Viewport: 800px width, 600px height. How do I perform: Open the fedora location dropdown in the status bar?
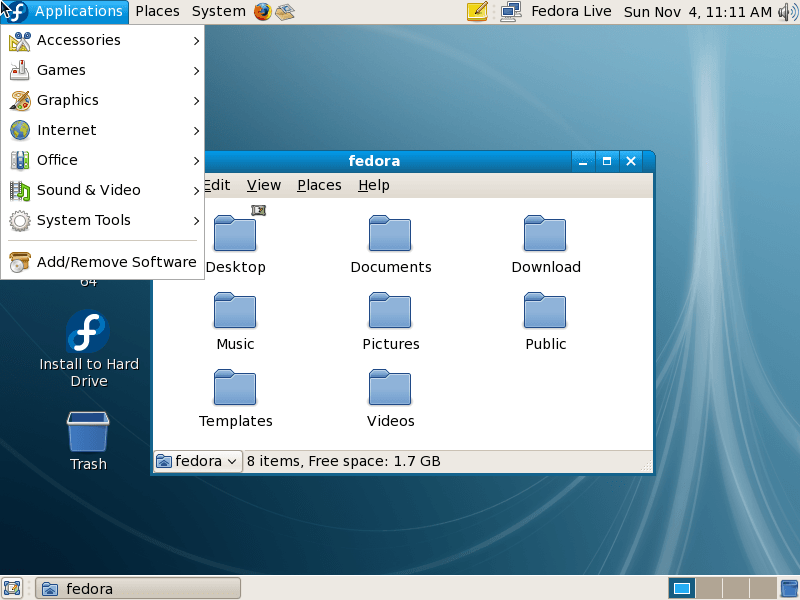(198, 461)
